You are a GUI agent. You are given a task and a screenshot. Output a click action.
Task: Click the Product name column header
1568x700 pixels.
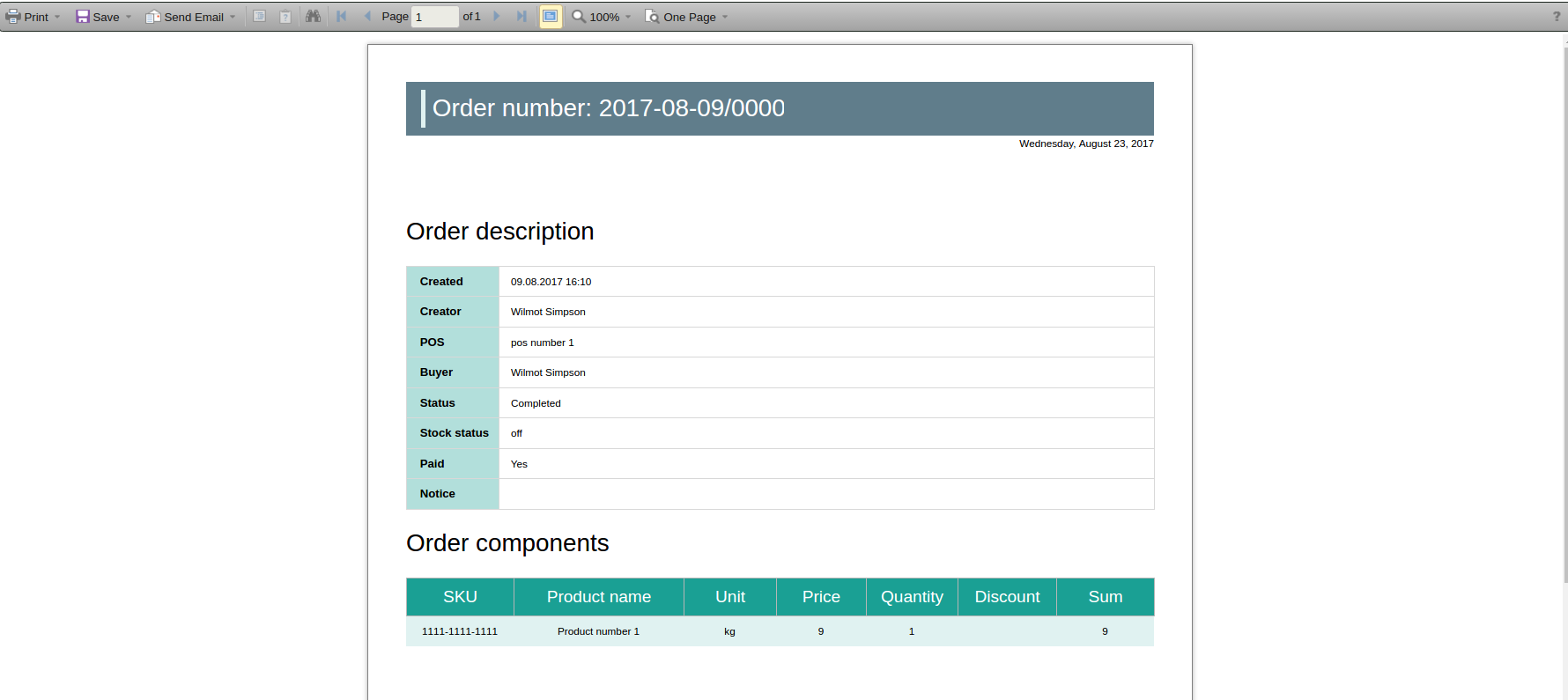tap(599, 597)
